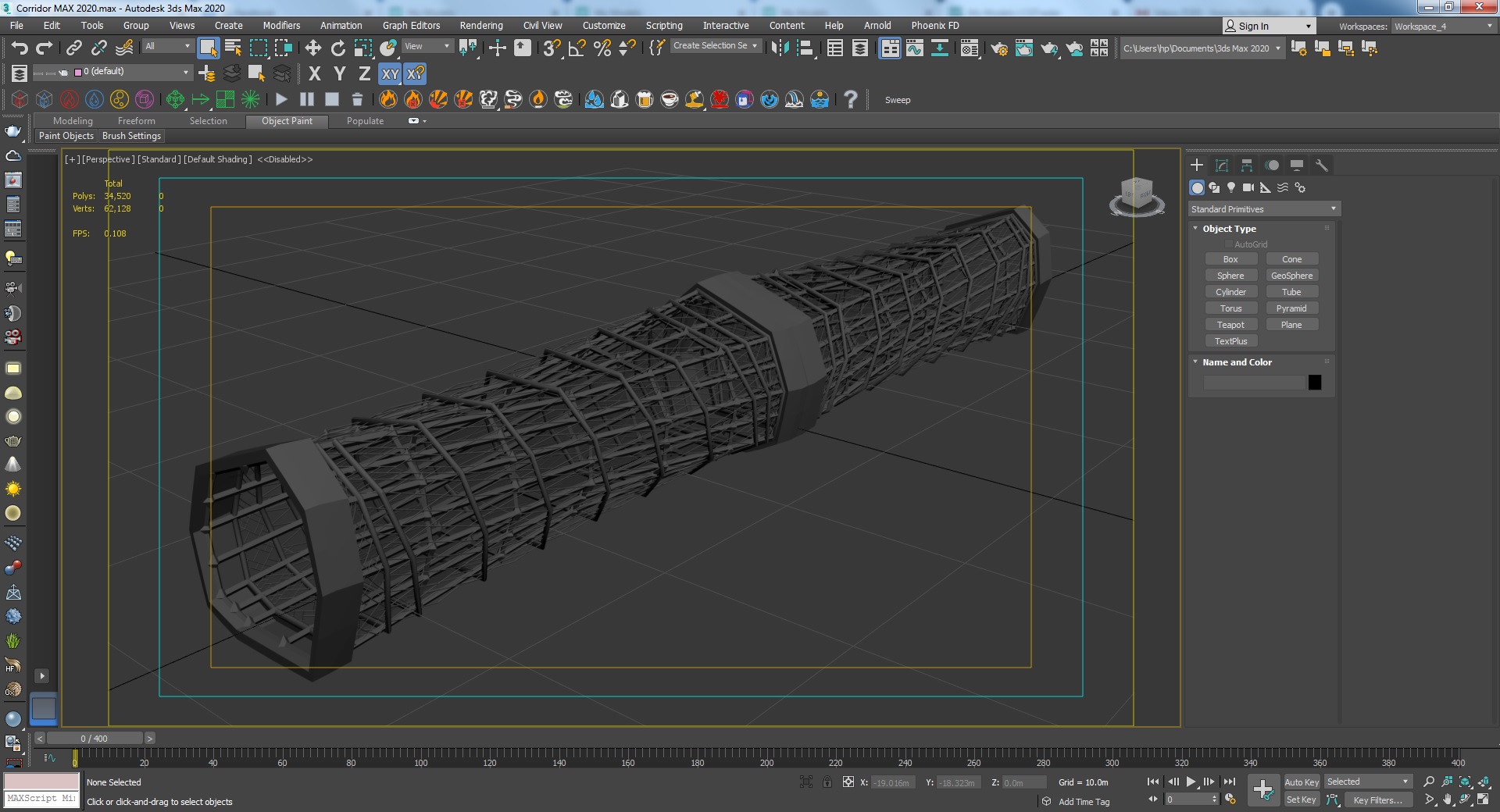Click the black object color swatch
The width and height of the screenshot is (1500, 812).
(1315, 383)
